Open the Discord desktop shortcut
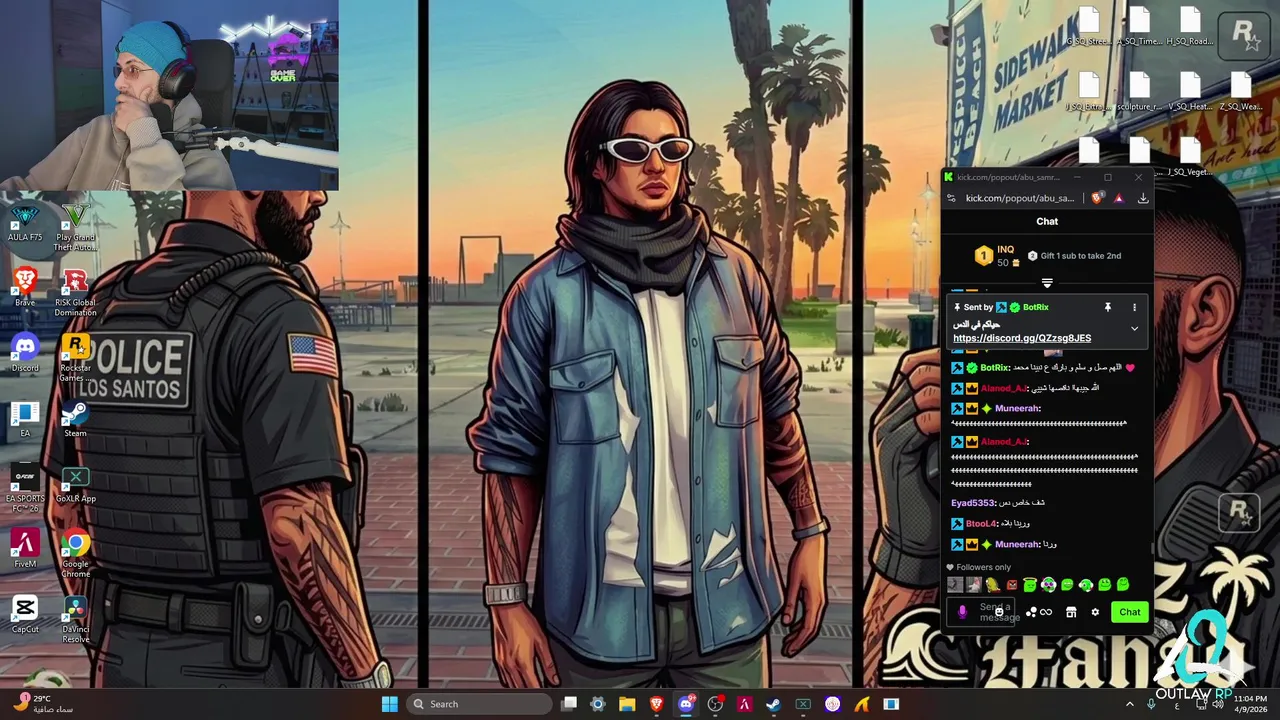The width and height of the screenshot is (1280, 720). [x=25, y=352]
